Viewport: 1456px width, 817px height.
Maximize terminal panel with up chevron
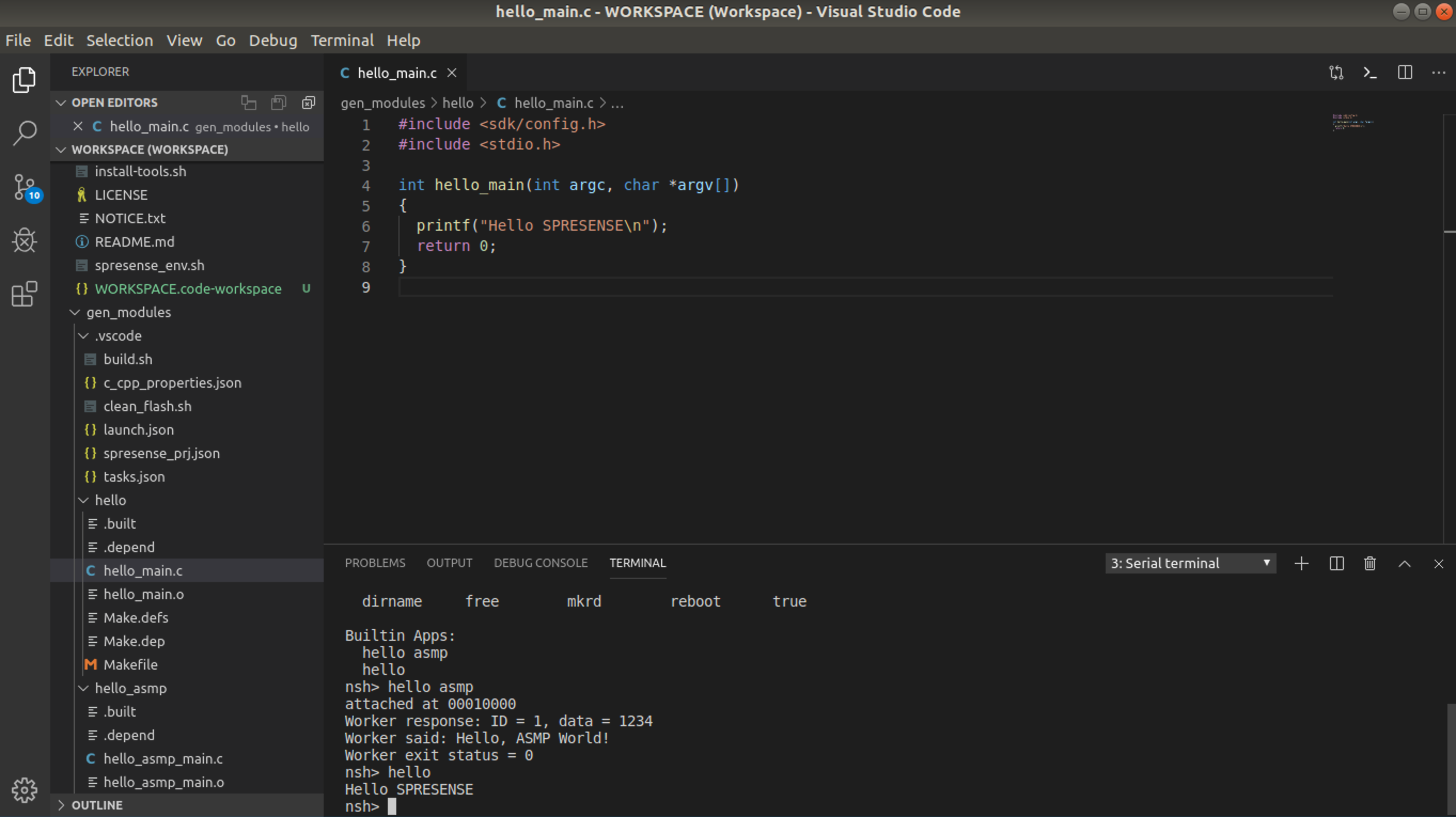(1404, 563)
